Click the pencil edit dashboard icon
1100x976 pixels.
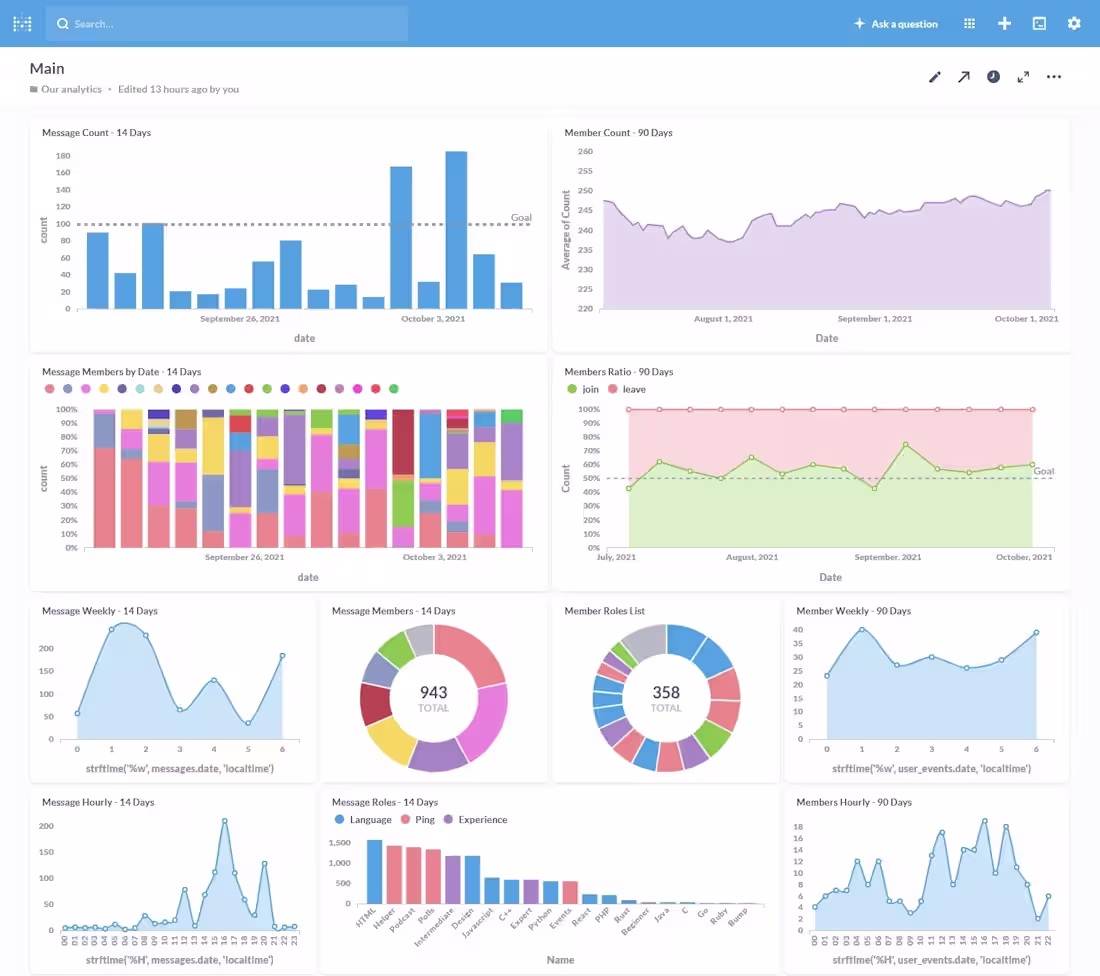(934, 77)
